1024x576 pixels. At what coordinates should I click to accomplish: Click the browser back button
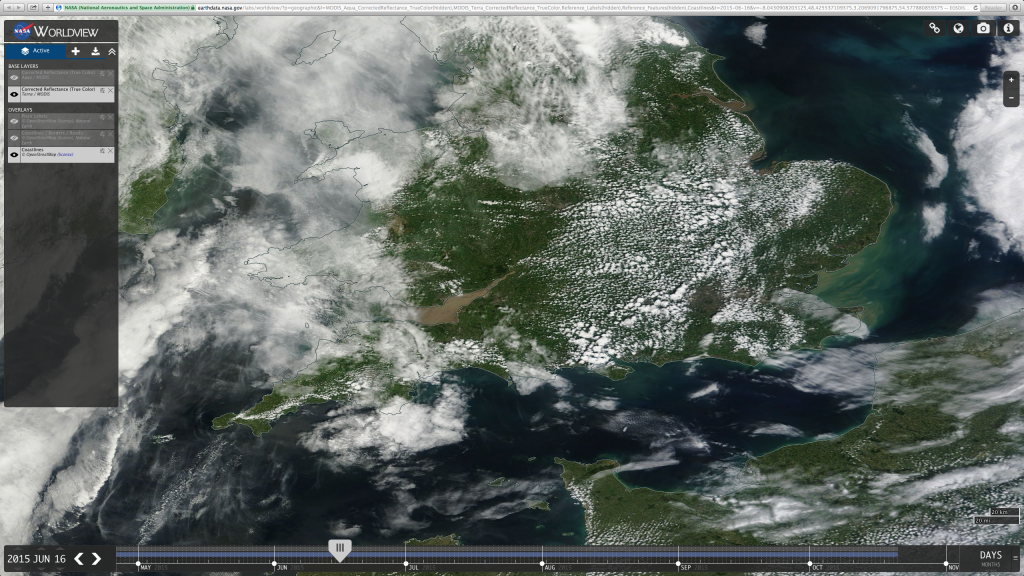coord(9,7)
